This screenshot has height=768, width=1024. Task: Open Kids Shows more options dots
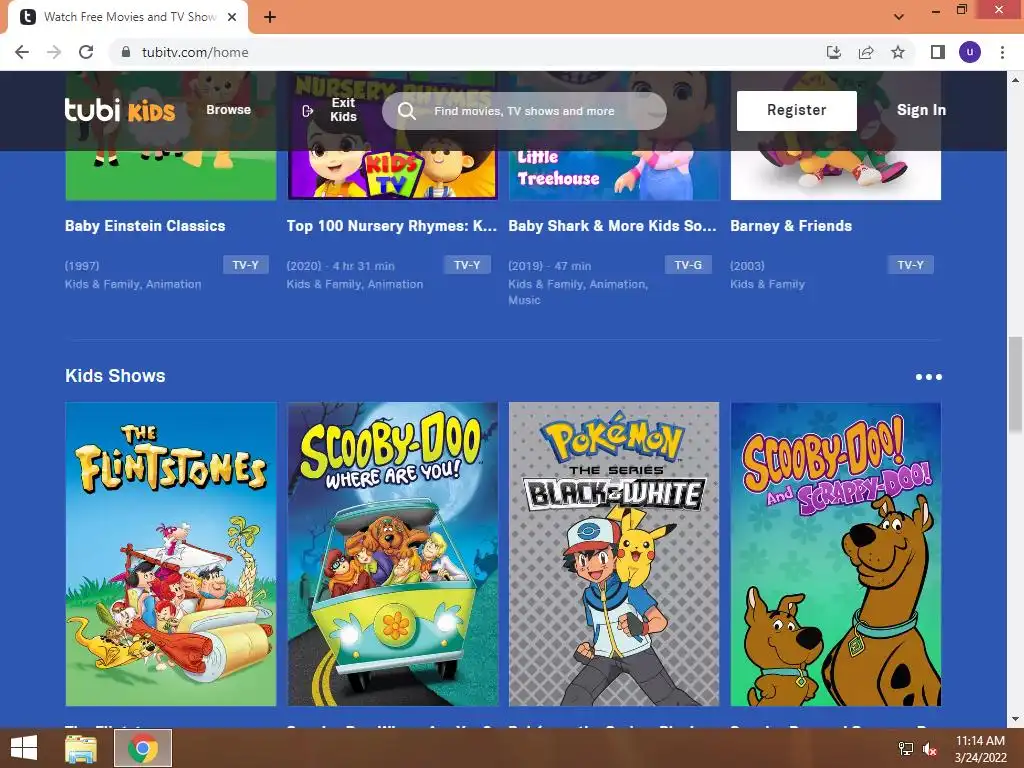point(929,377)
